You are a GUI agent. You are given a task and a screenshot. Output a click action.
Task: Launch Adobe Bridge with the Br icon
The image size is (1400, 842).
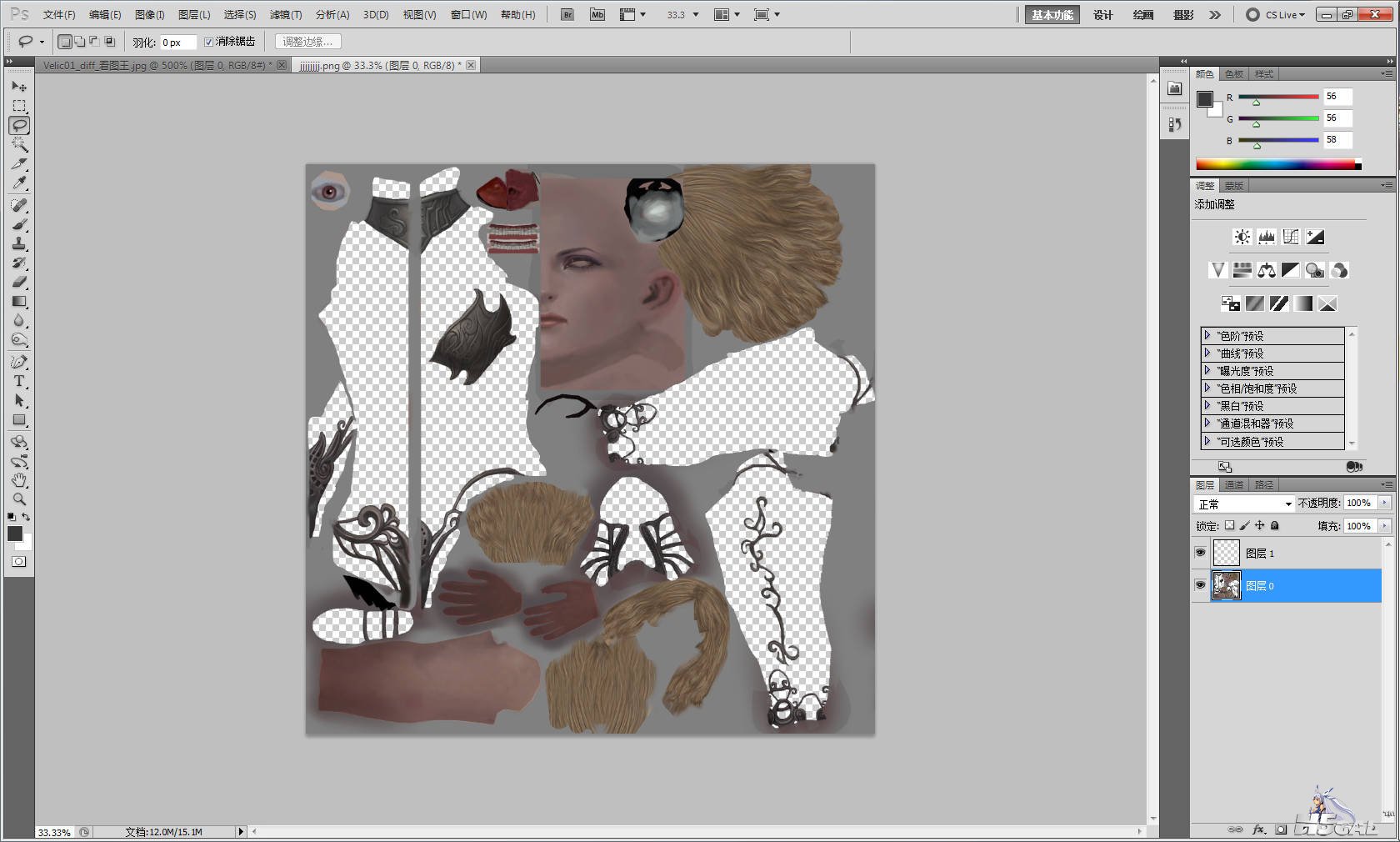(567, 14)
